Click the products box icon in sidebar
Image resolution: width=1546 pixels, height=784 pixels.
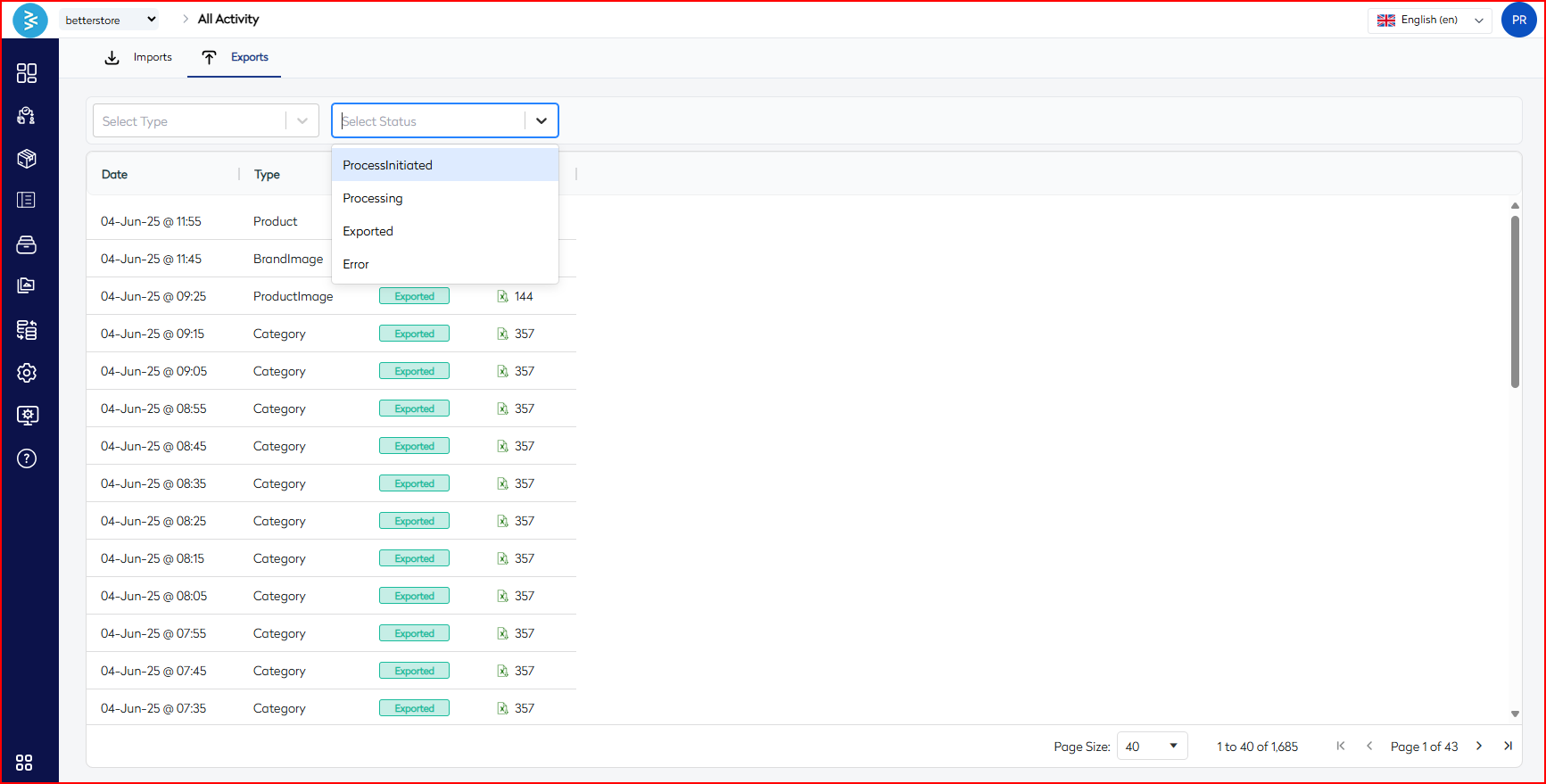pyautogui.click(x=27, y=159)
